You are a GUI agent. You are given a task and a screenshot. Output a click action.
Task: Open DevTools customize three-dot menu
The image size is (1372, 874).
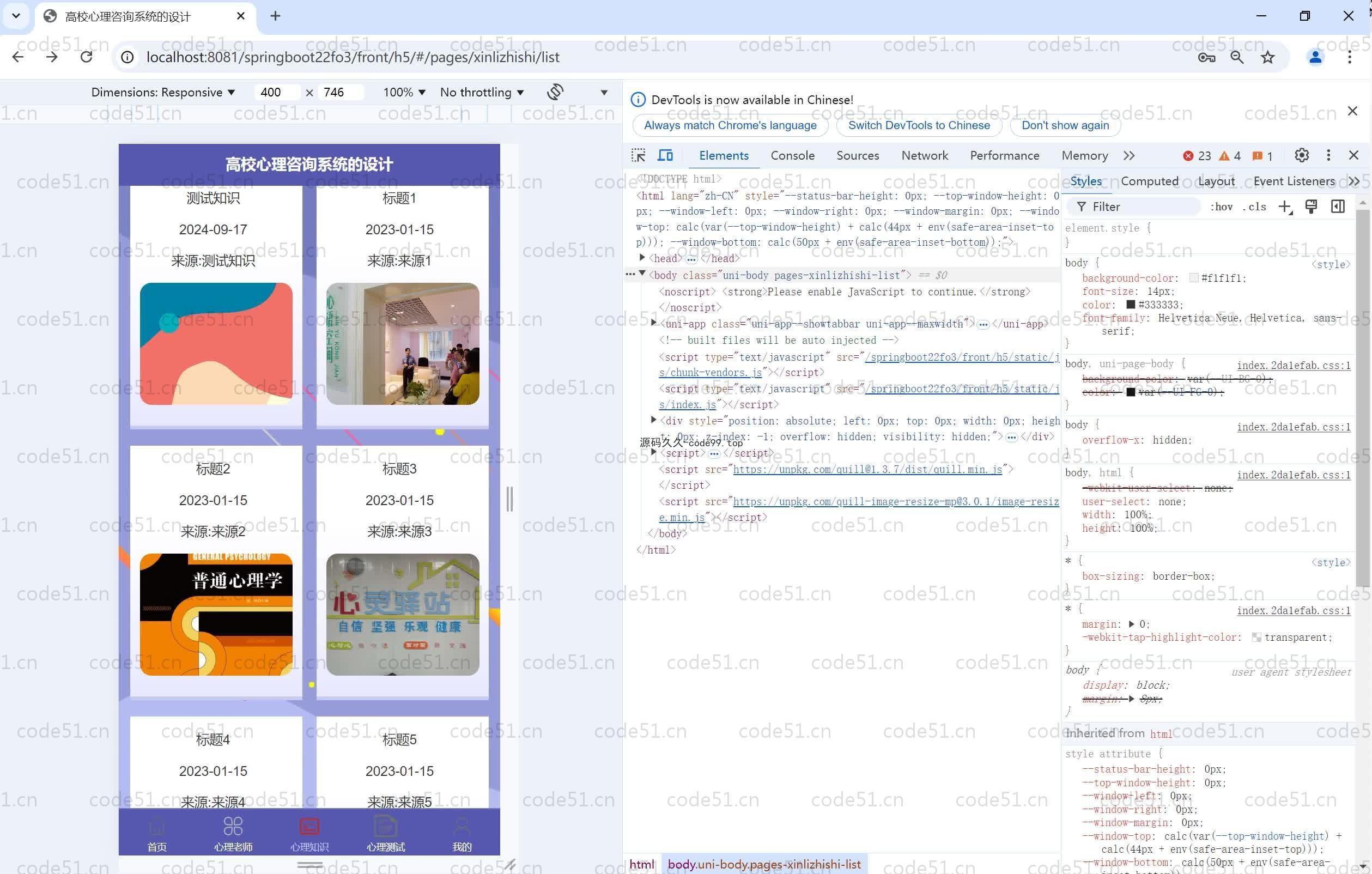tap(1328, 155)
